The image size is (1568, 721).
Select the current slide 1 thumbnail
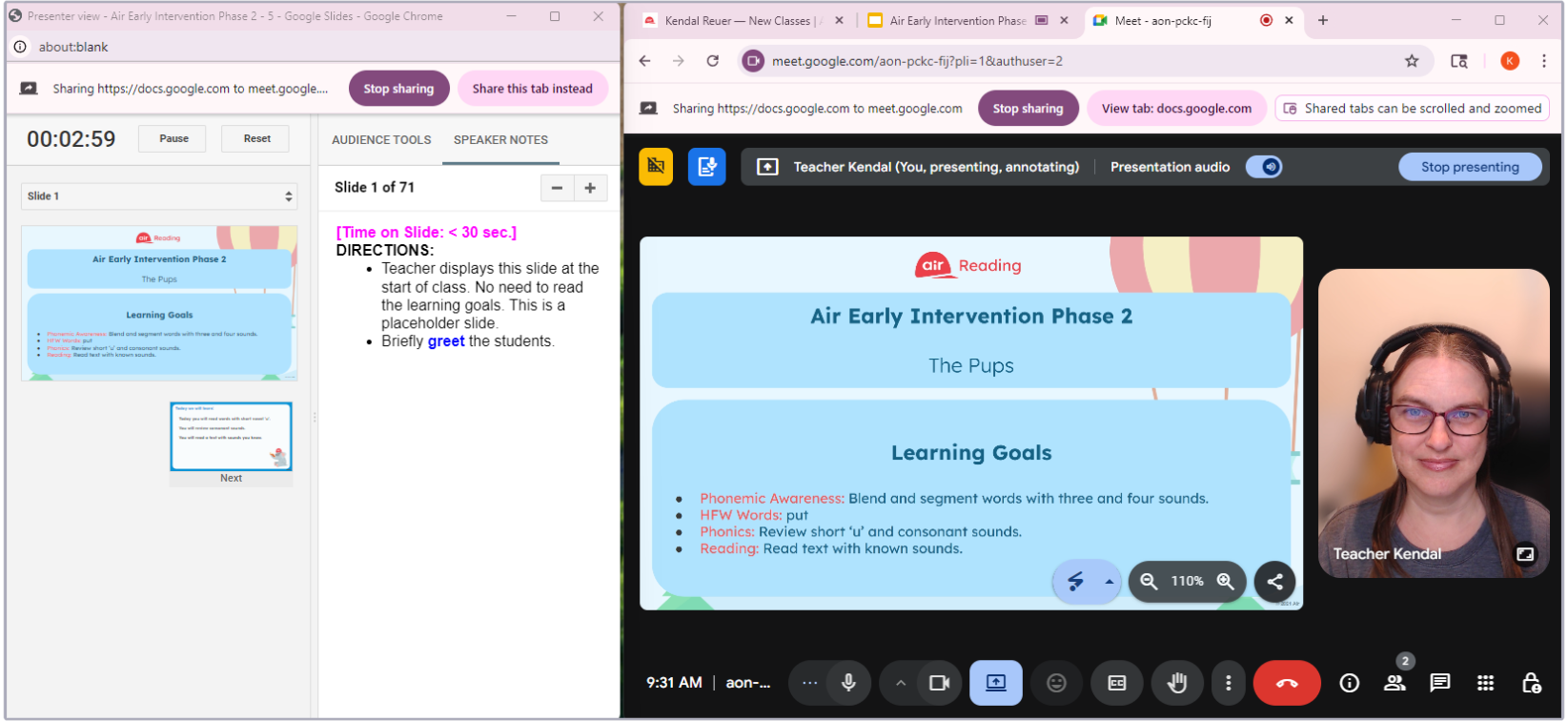(x=159, y=303)
